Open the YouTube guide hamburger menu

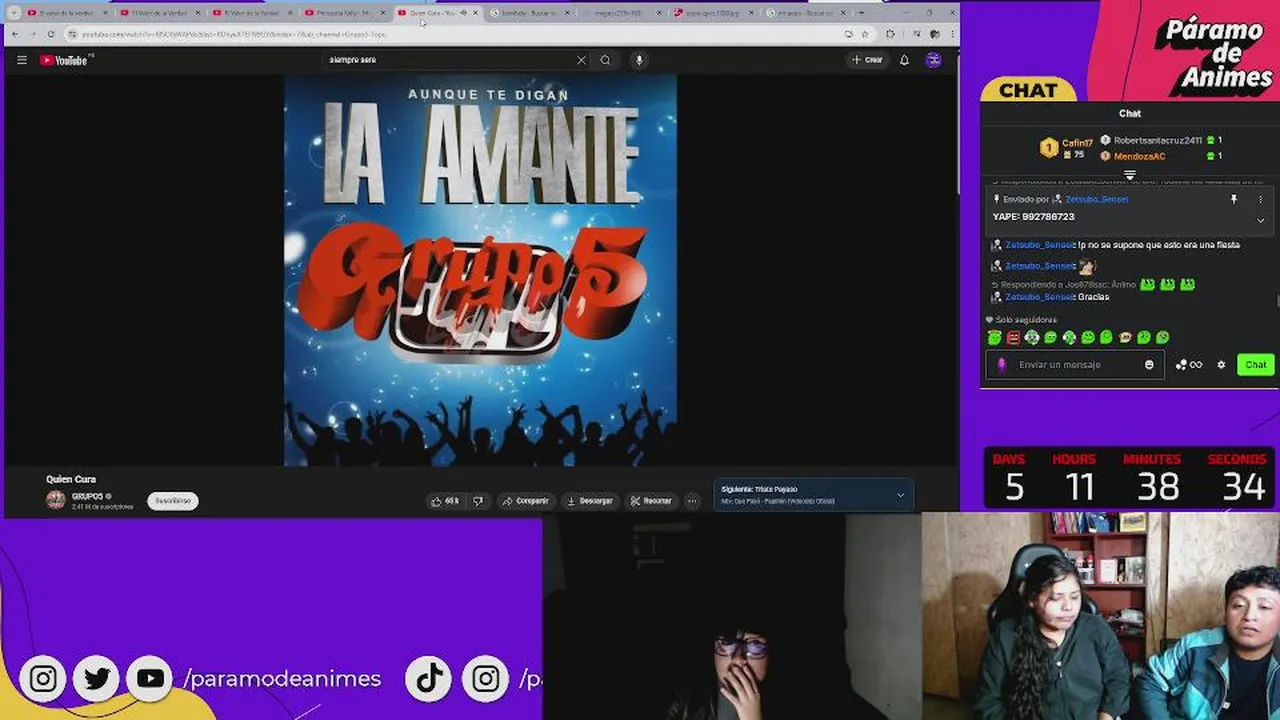pos(22,60)
